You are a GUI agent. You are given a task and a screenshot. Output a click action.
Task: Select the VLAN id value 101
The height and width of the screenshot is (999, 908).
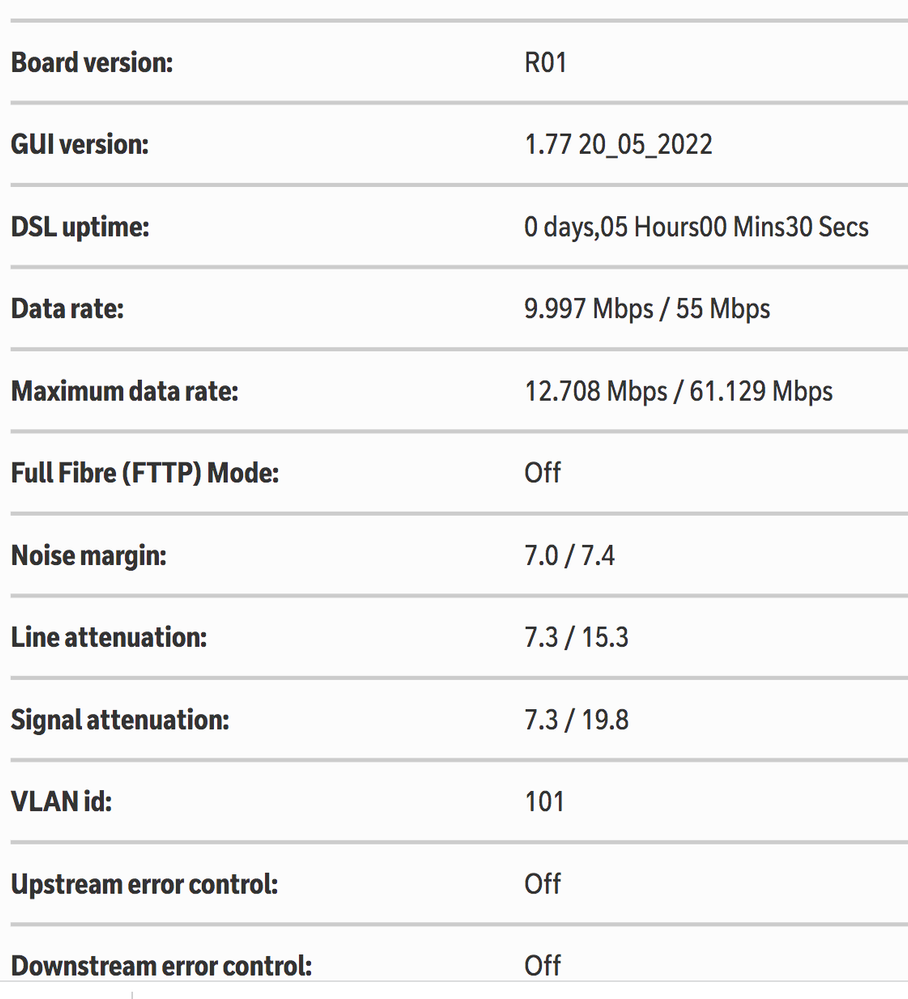544,801
